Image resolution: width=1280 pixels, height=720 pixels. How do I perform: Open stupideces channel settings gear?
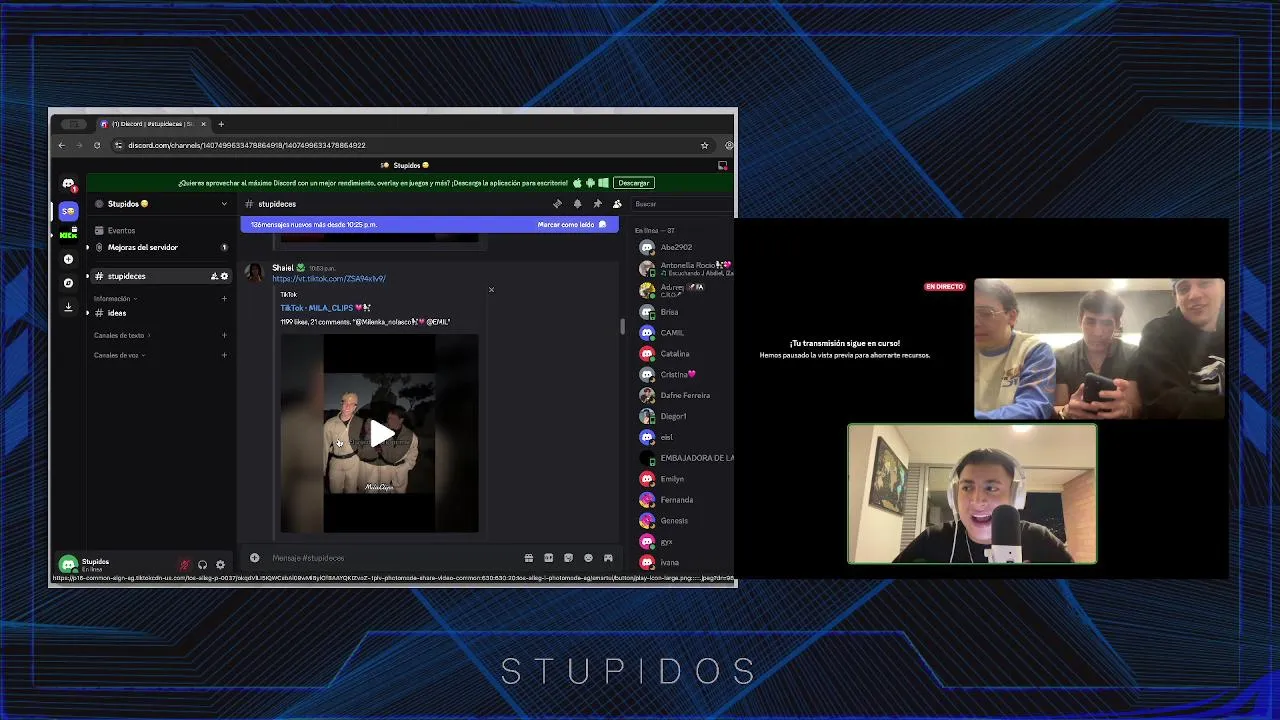[224, 276]
